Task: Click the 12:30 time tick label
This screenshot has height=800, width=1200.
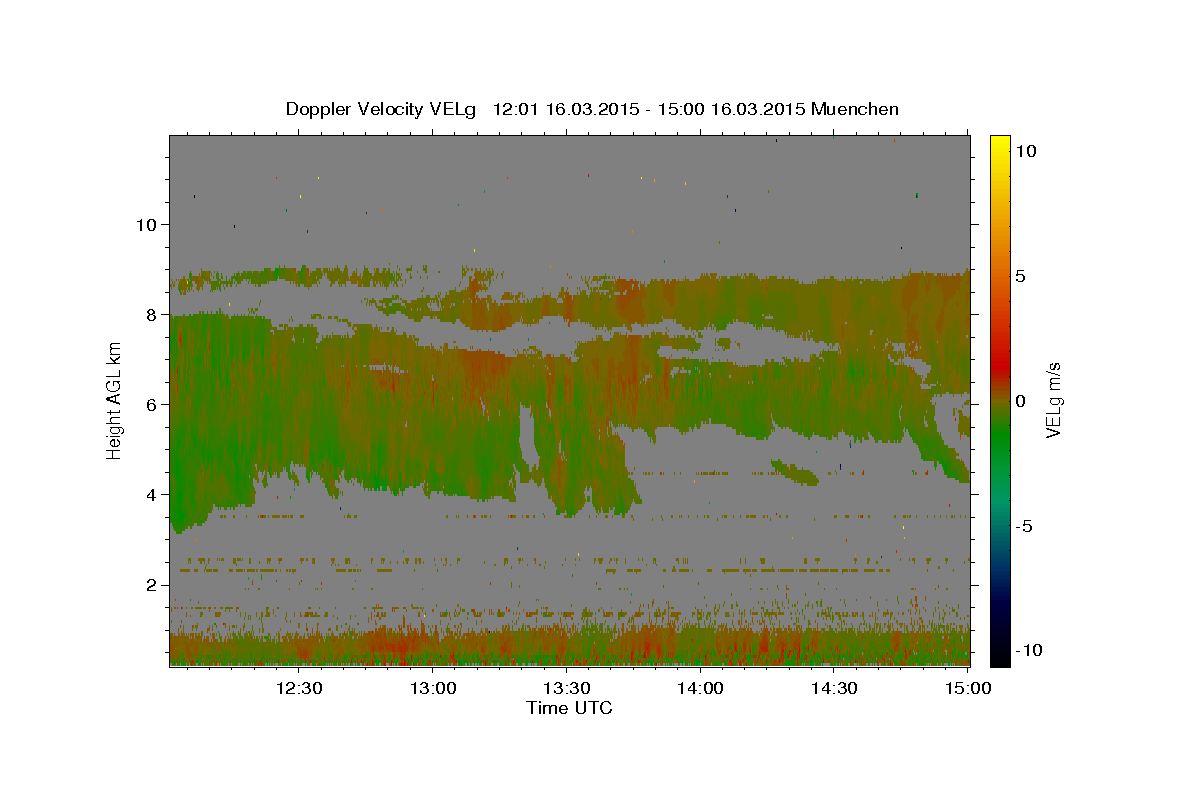Action: coord(299,688)
